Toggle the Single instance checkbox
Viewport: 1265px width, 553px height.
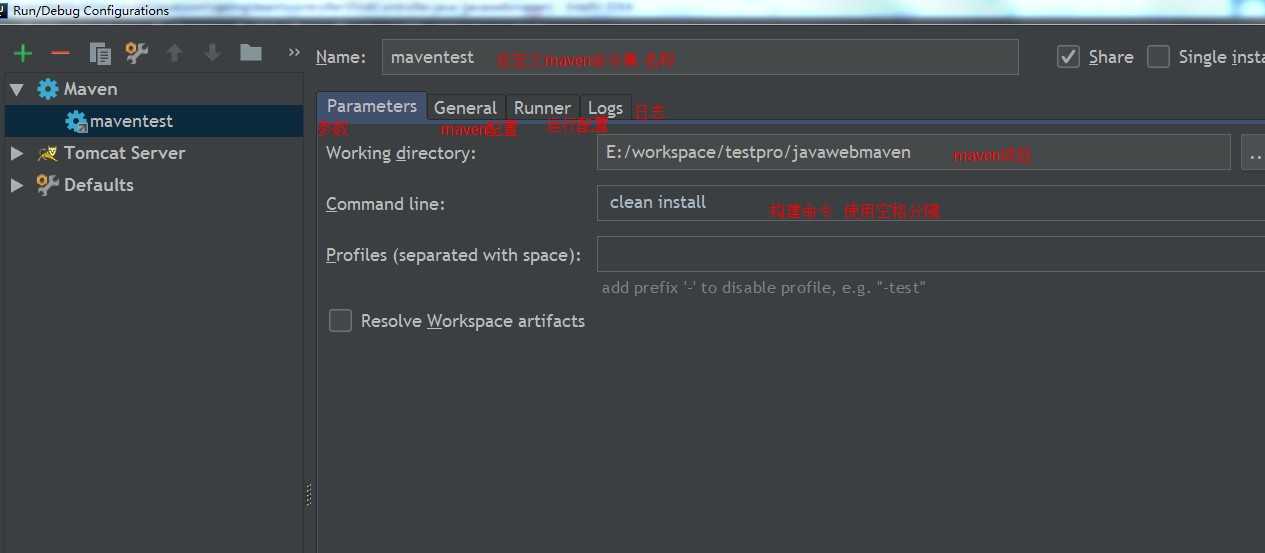click(1158, 57)
